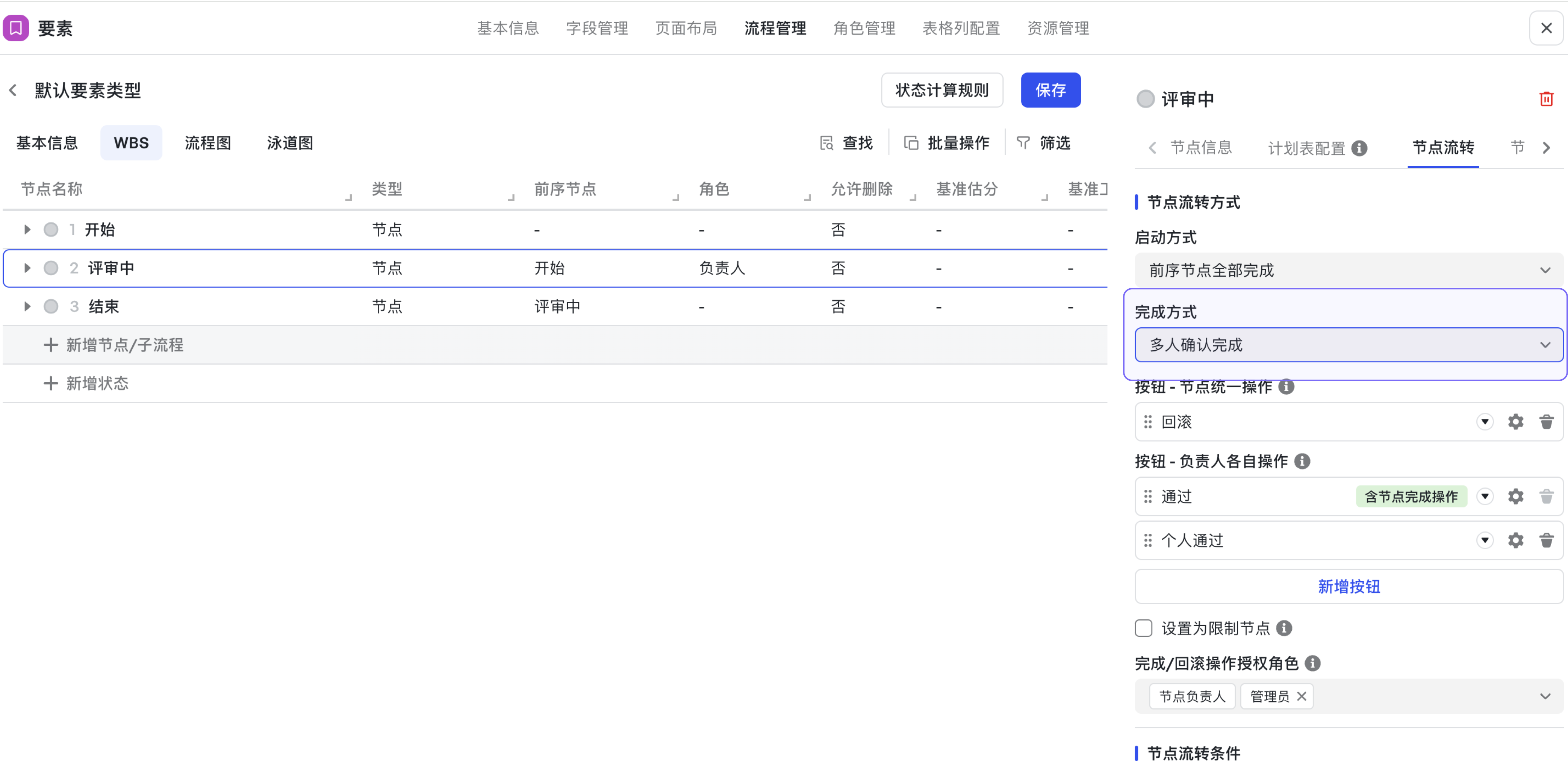Go back with the arrow beside 默认要素类型

(14, 91)
